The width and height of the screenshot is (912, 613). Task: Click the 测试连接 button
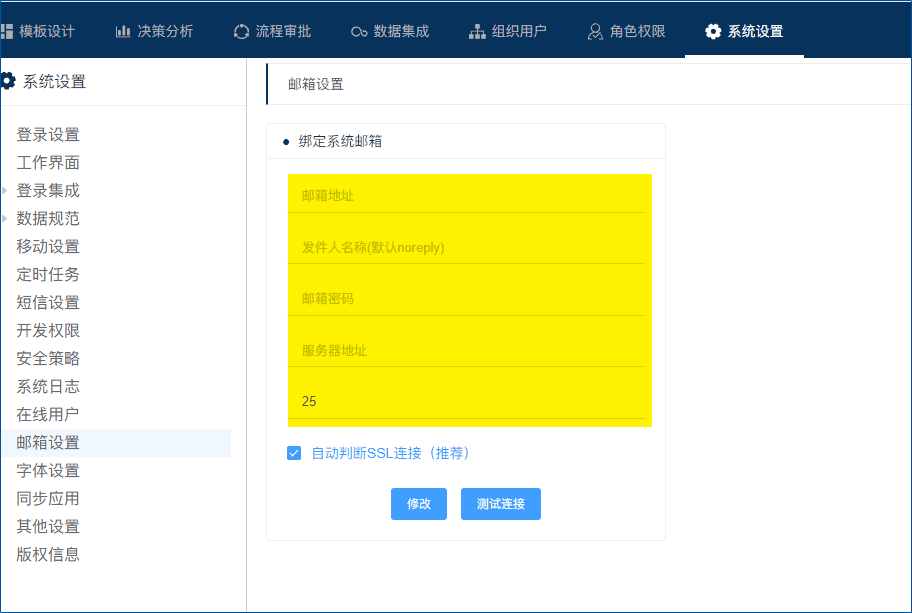[501, 504]
